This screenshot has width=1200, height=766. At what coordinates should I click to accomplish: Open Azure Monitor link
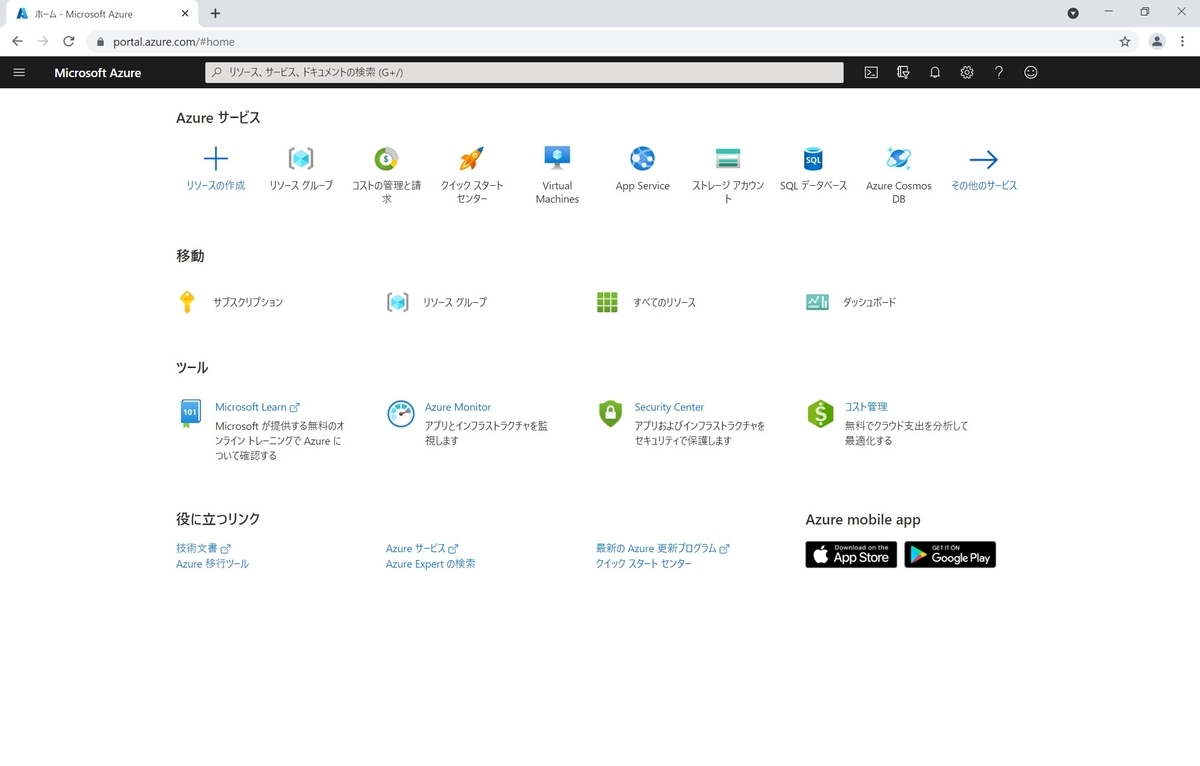(x=458, y=407)
